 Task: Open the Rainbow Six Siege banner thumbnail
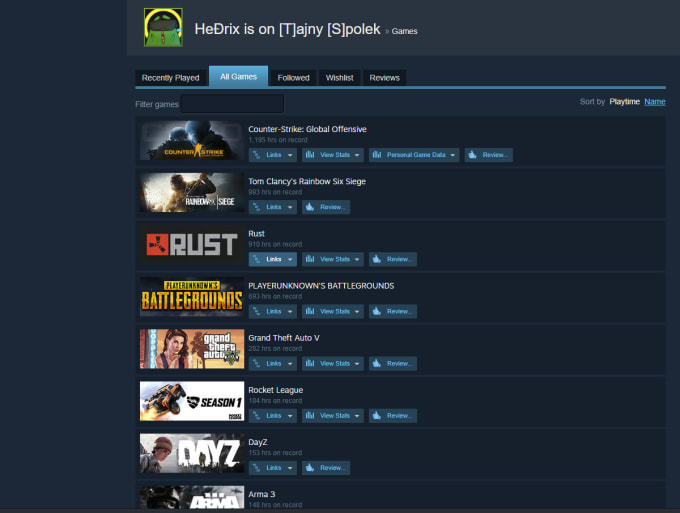tap(192, 193)
